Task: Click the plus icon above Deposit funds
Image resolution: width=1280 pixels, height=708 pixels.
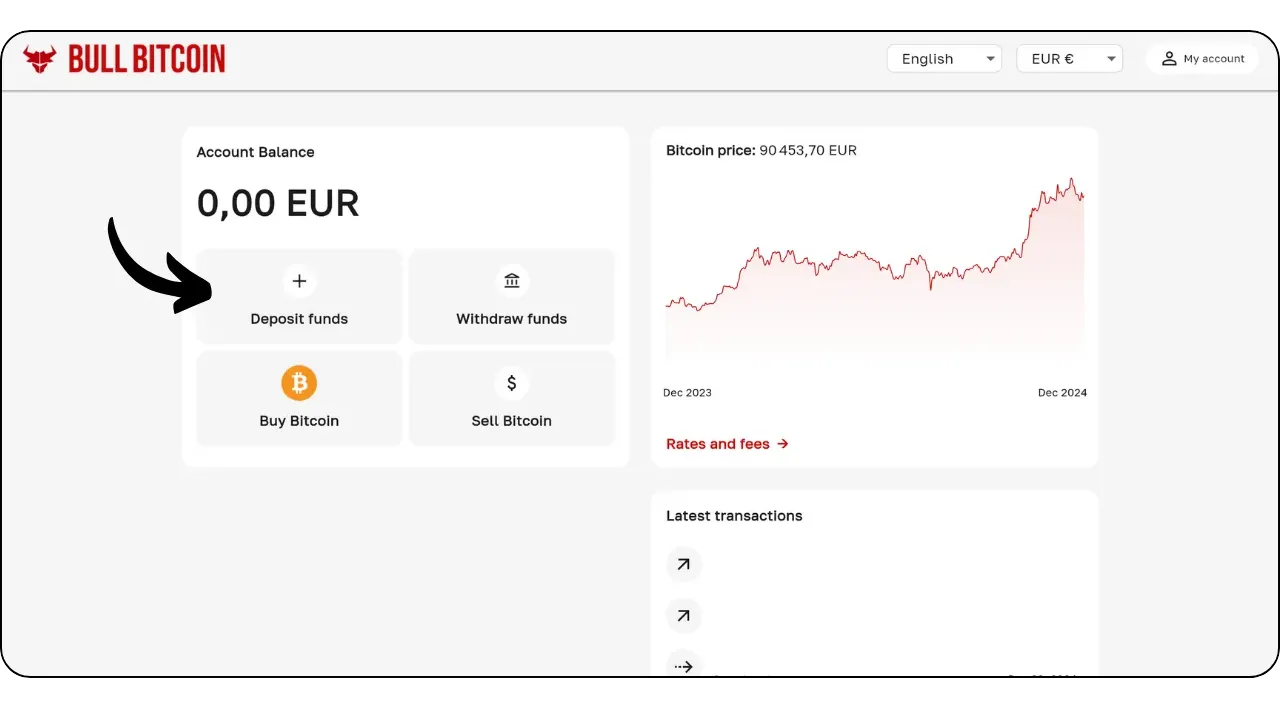Action: point(299,281)
